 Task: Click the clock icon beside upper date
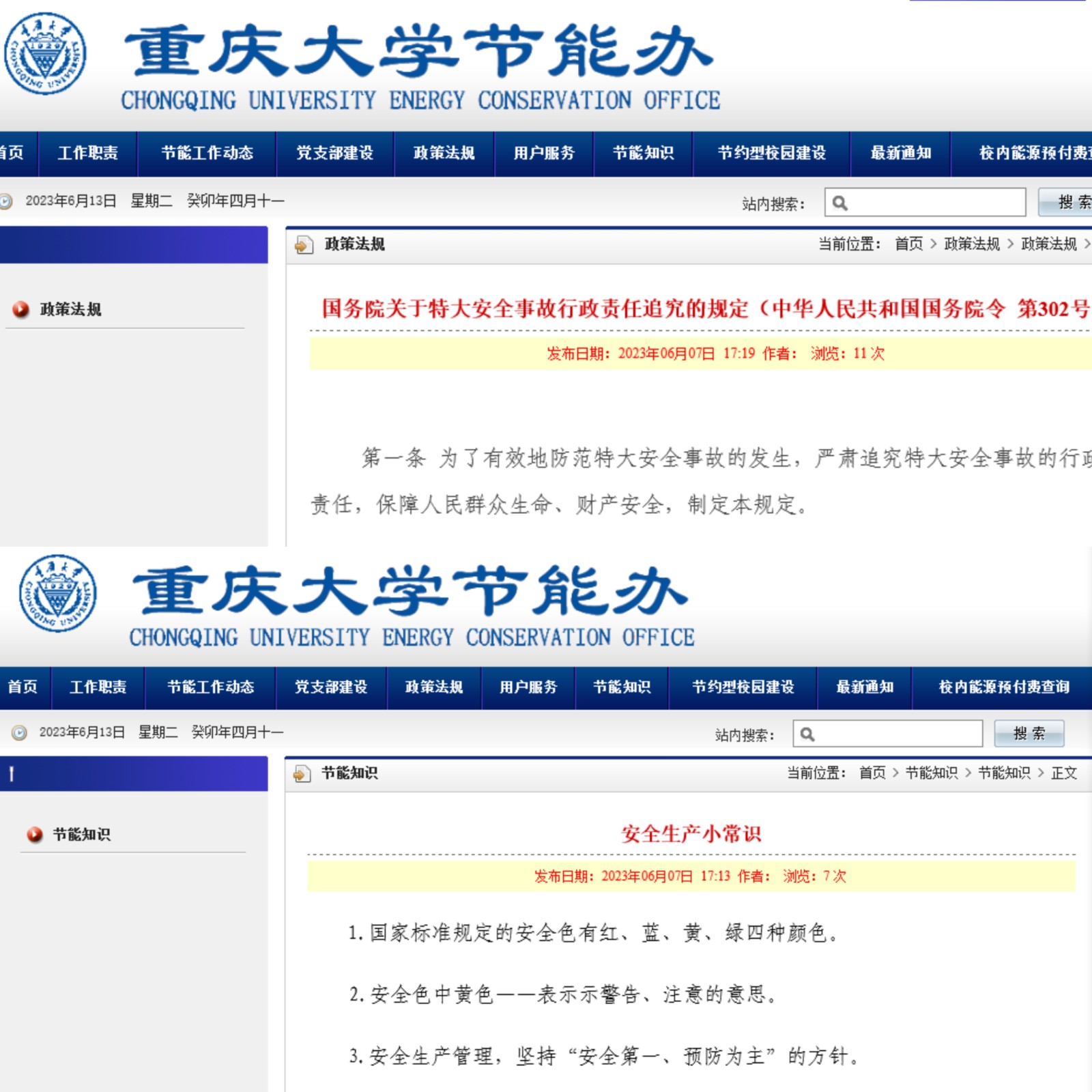point(5,201)
